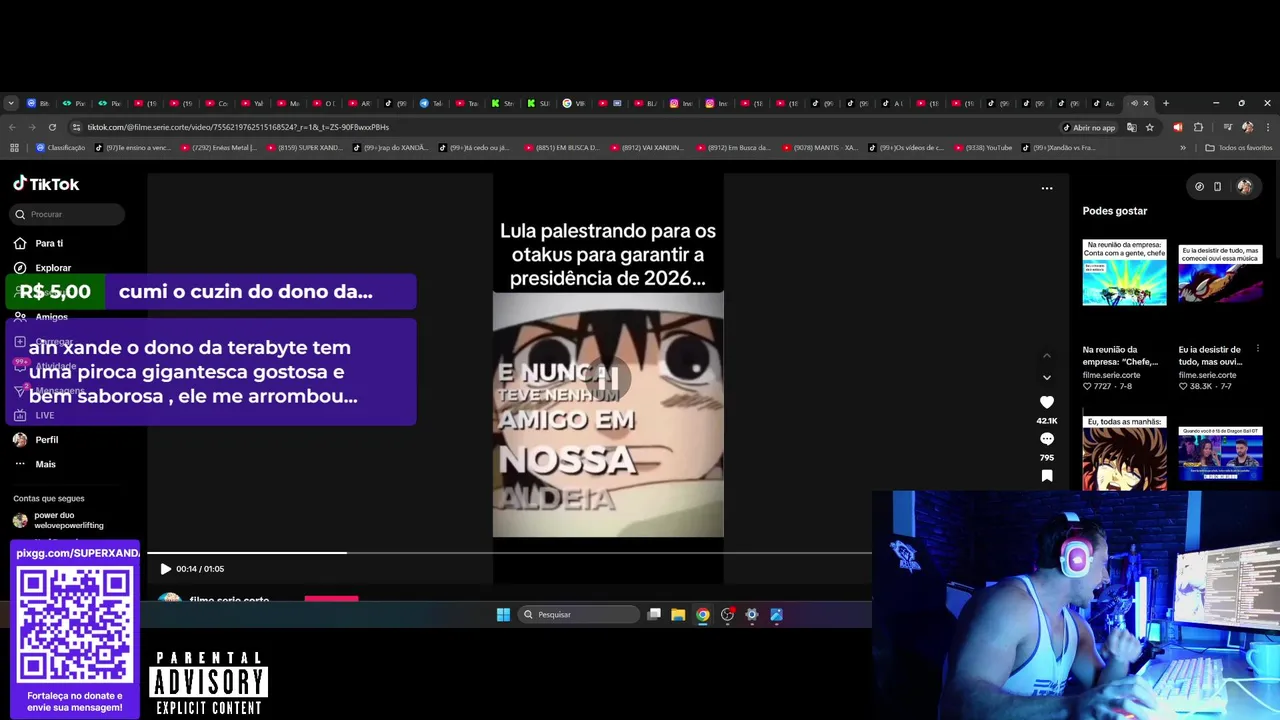Image resolution: width=1280 pixels, height=720 pixels.
Task: Open the Windows Start button
Action: pos(503,615)
